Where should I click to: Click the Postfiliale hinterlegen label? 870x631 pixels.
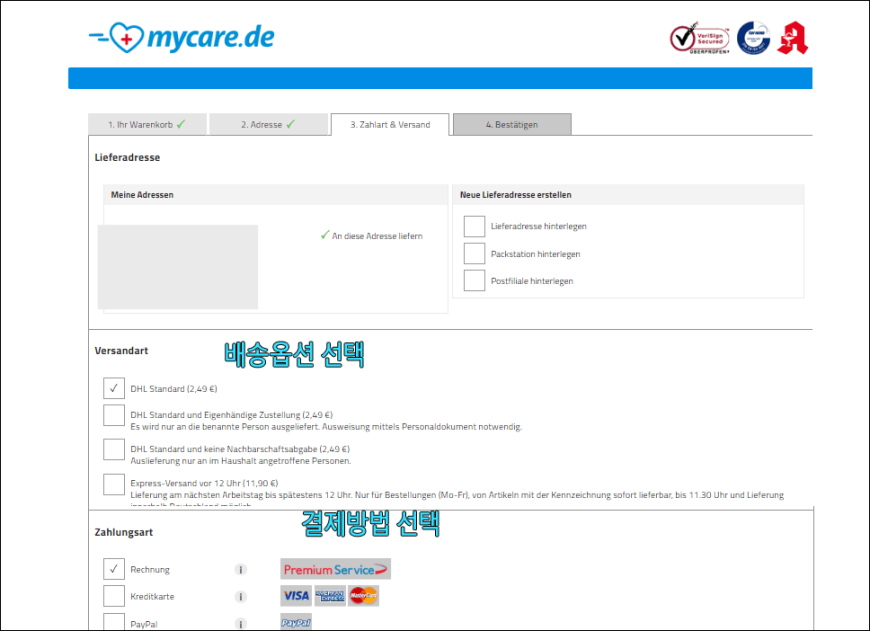532,281
